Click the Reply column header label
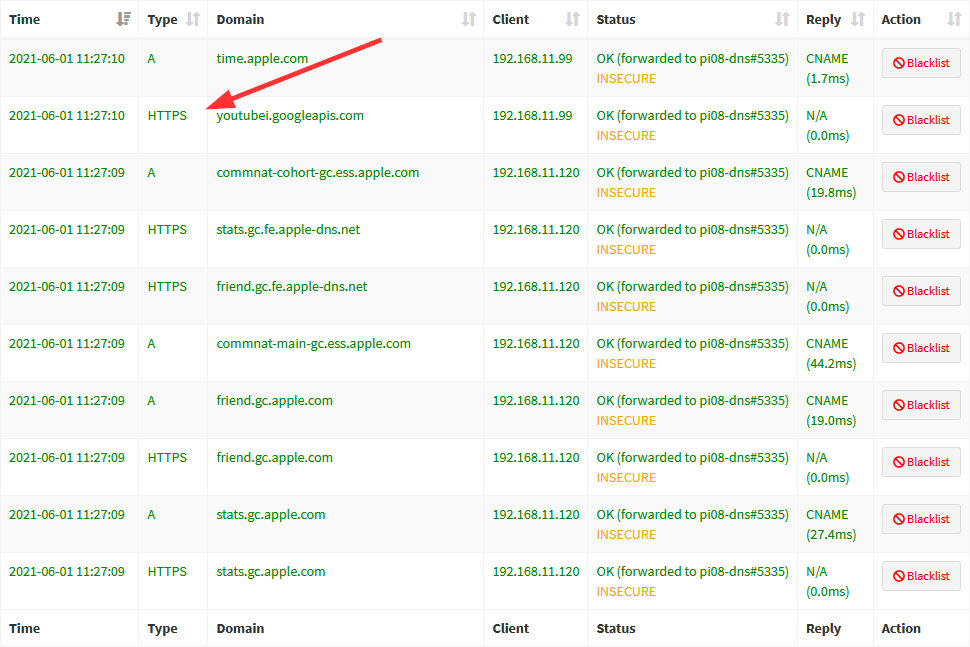The height and width of the screenshot is (647, 970). tap(823, 20)
